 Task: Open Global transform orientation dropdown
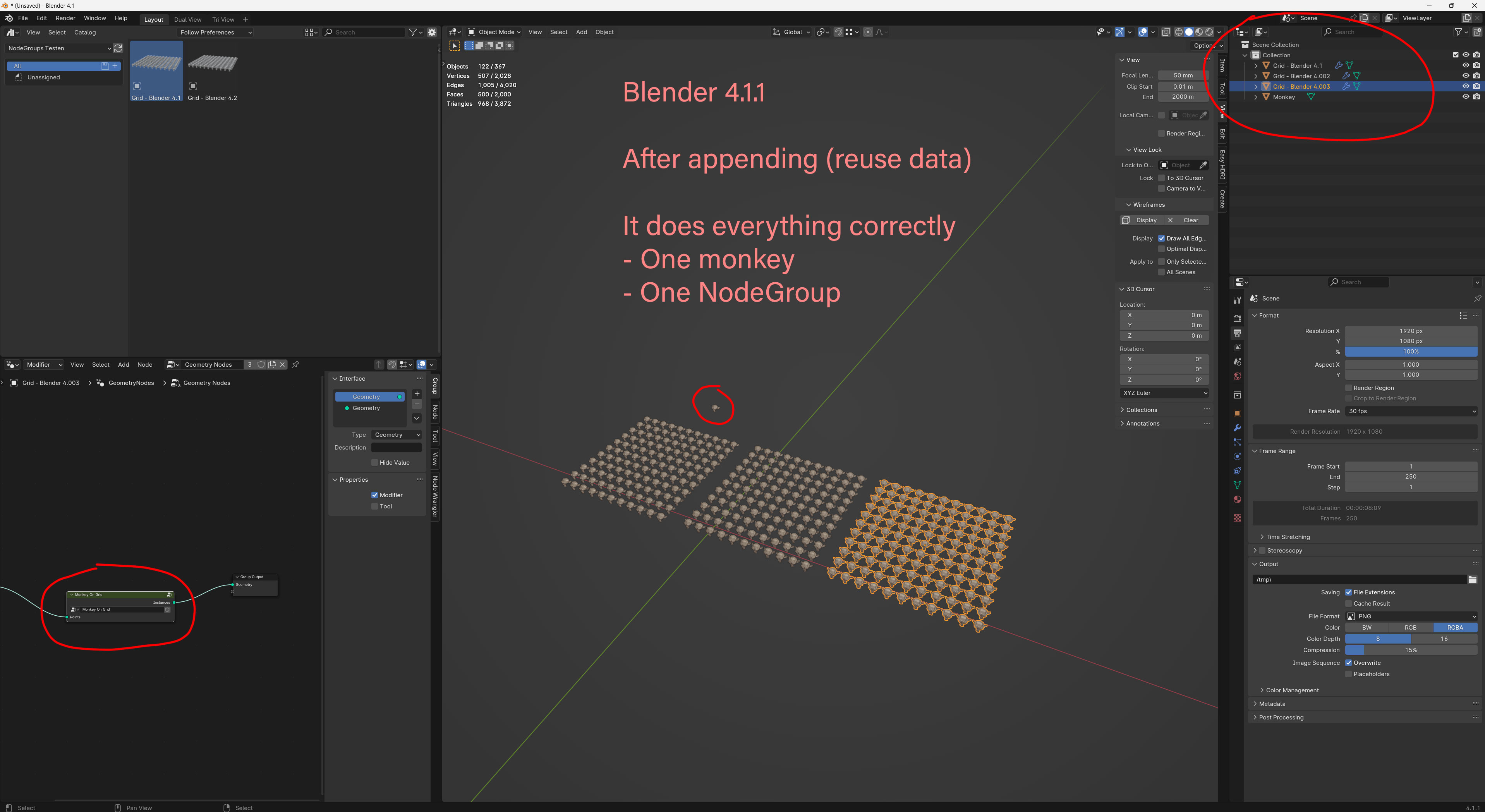[791, 32]
